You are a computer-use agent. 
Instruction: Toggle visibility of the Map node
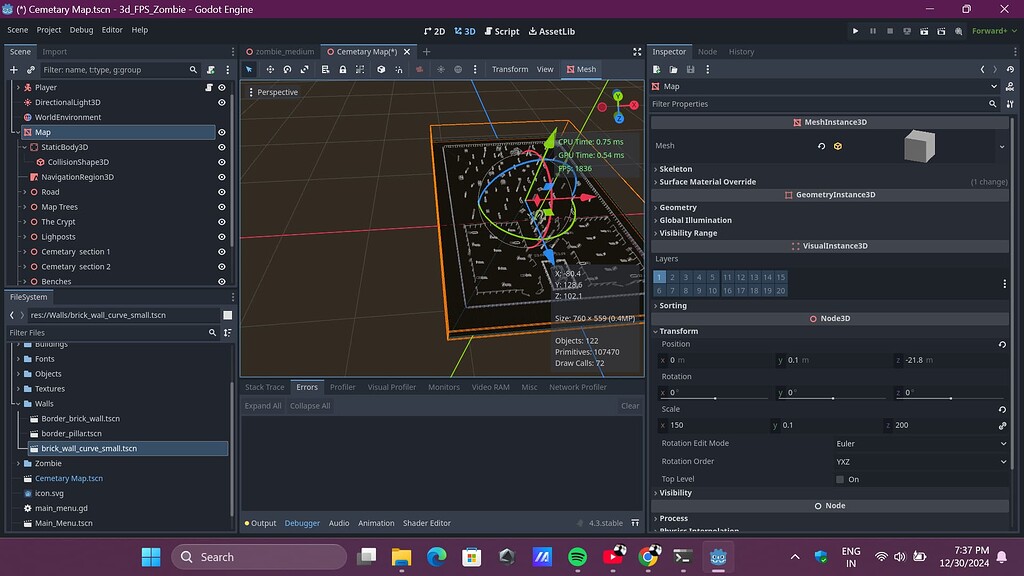point(222,133)
